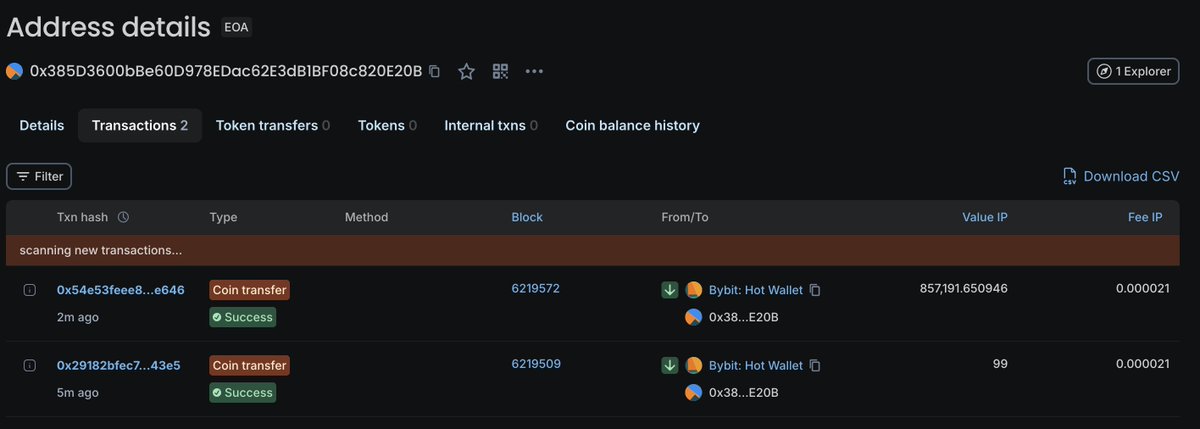The height and width of the screenshot is (429, 1200).
Task: Open block 6219572
Action: [x=536, y=288]
